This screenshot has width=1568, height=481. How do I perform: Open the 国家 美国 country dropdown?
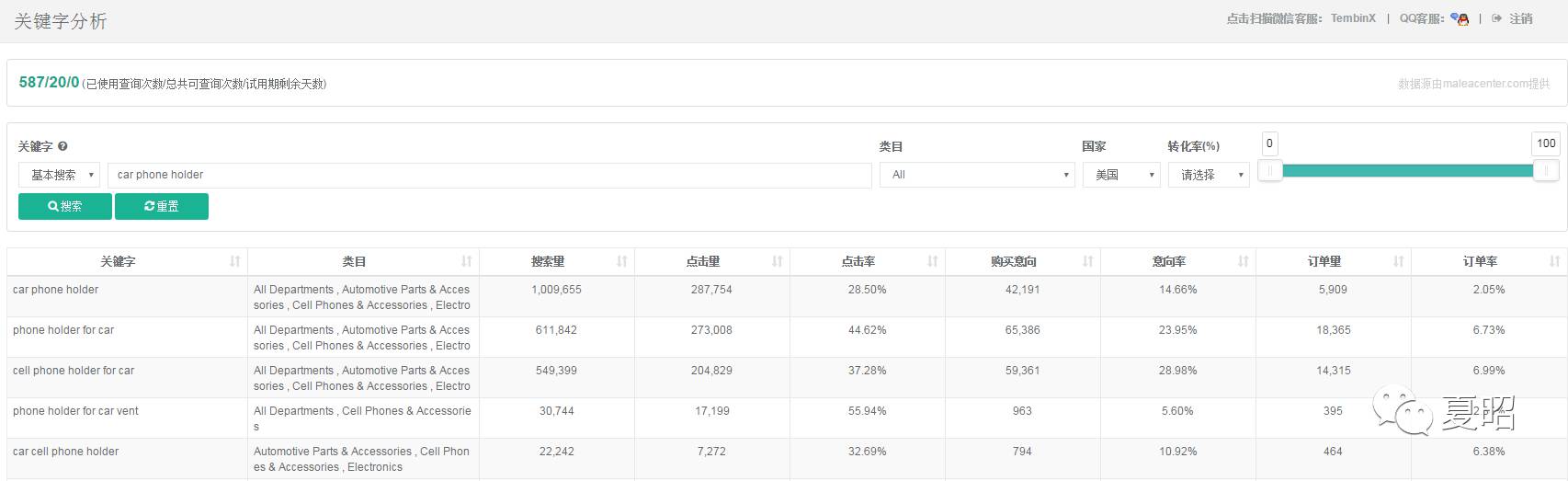[x=1121, y=175]
